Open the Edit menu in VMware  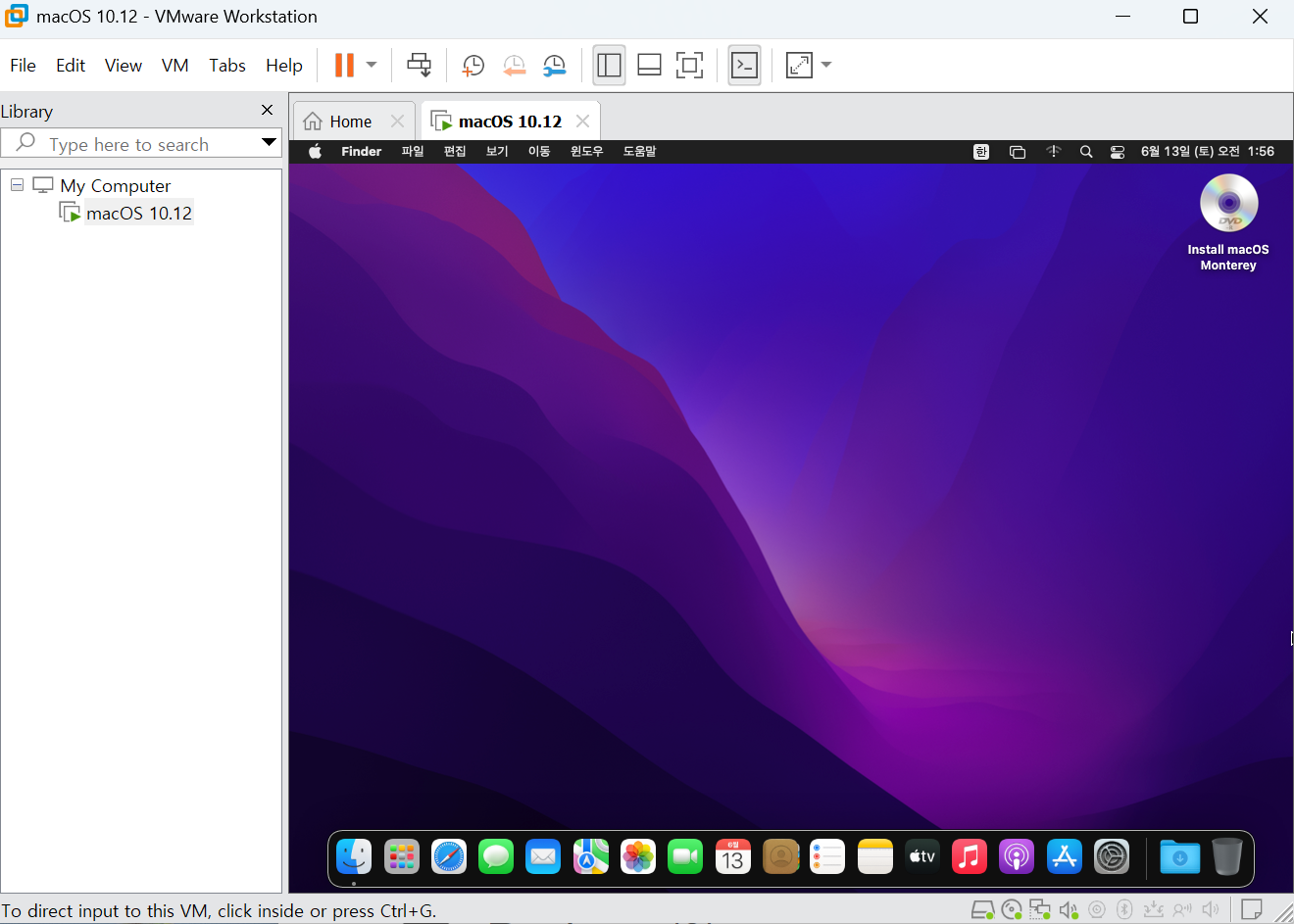click(71, 66)
